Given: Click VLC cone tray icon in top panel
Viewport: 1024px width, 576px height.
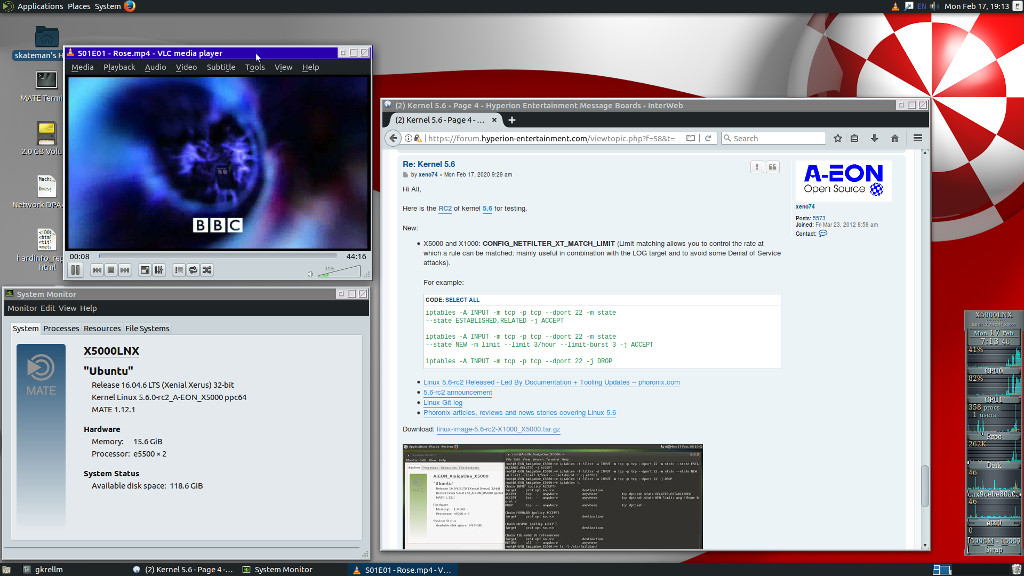Looking at the screenshot, I should coord(895,7).
